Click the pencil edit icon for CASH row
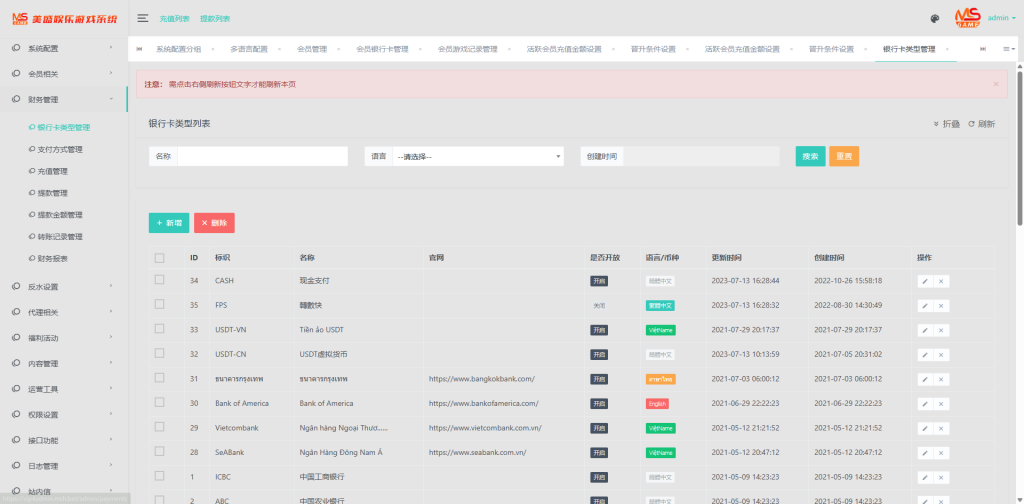 [x=925, y=281]
